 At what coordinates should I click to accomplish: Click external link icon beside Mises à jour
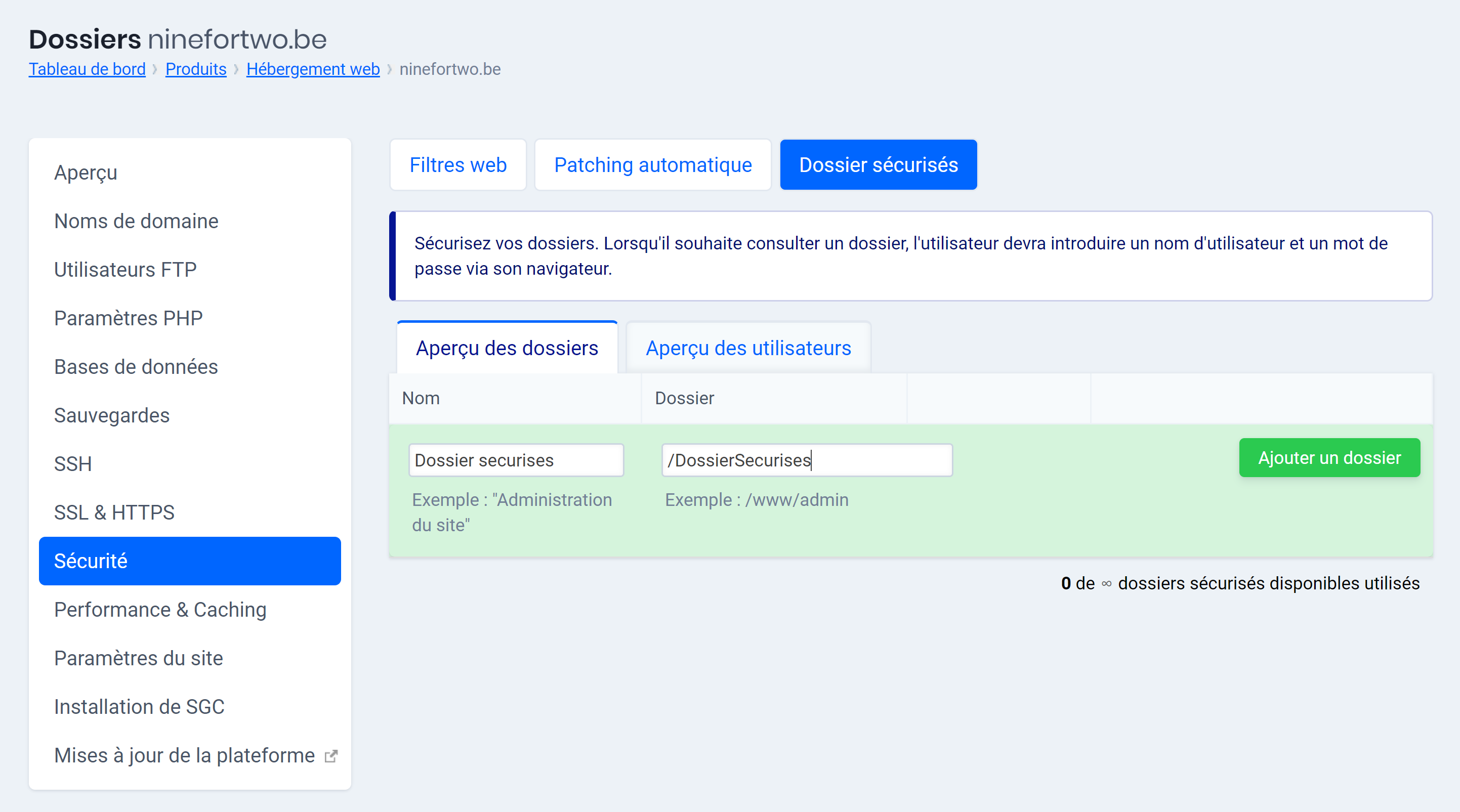(331, 756)
